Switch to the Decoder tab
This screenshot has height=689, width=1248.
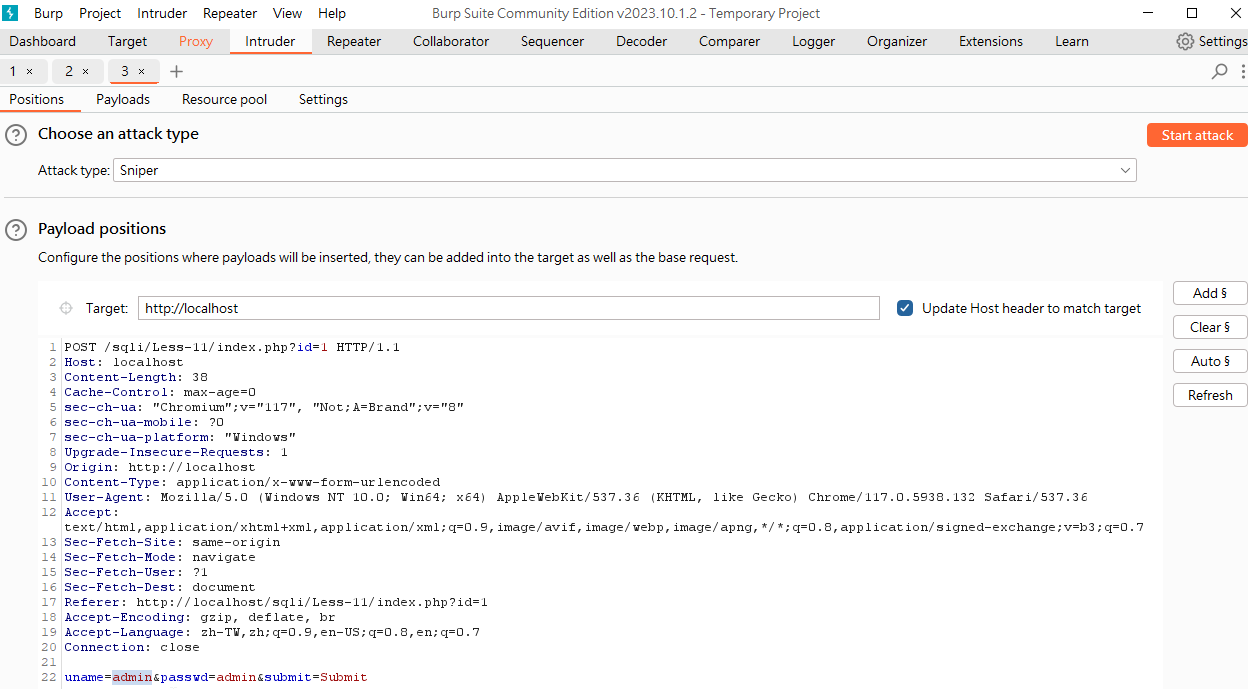click(x=642, y=41)
